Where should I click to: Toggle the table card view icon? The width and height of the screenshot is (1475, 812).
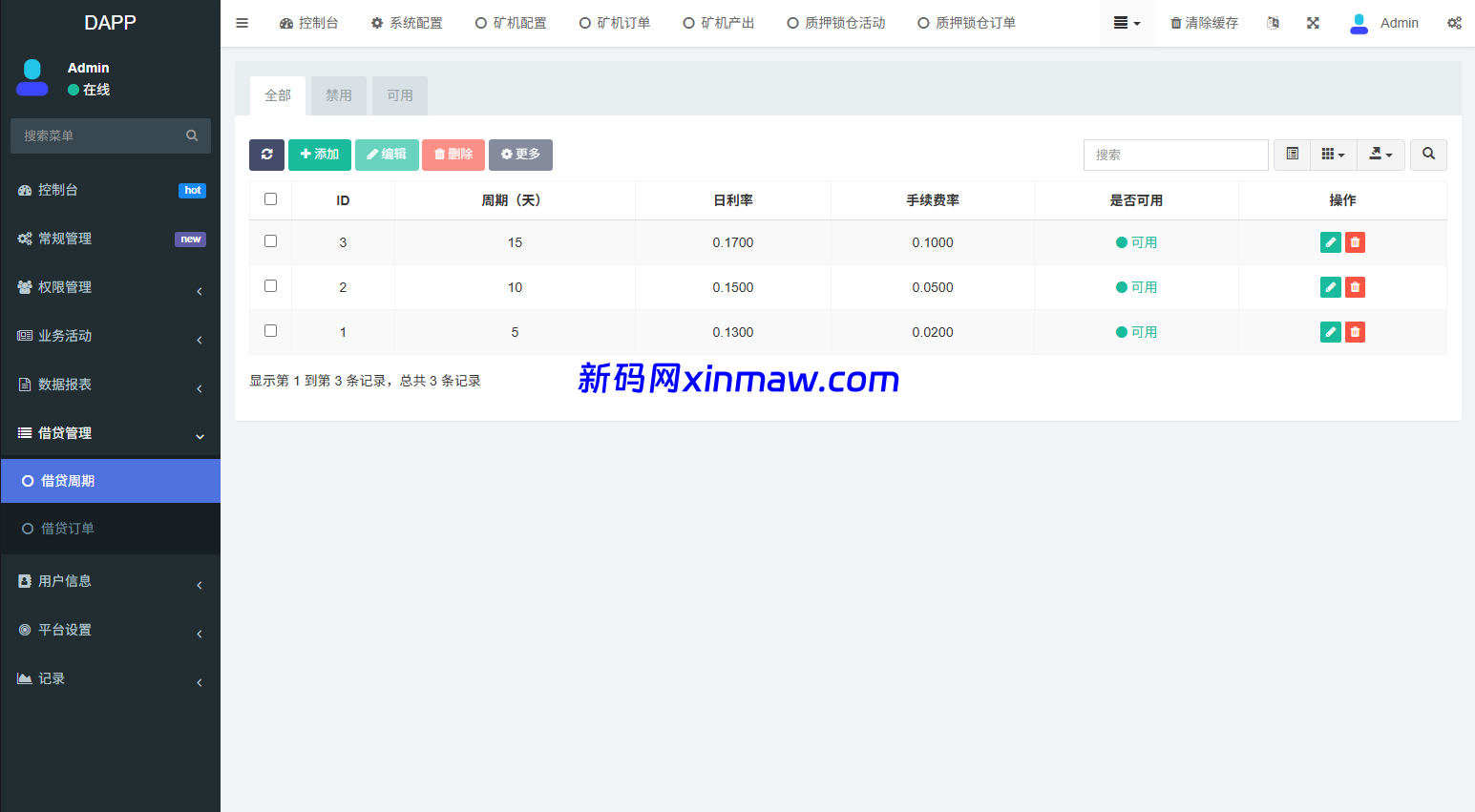(1292, 155)
